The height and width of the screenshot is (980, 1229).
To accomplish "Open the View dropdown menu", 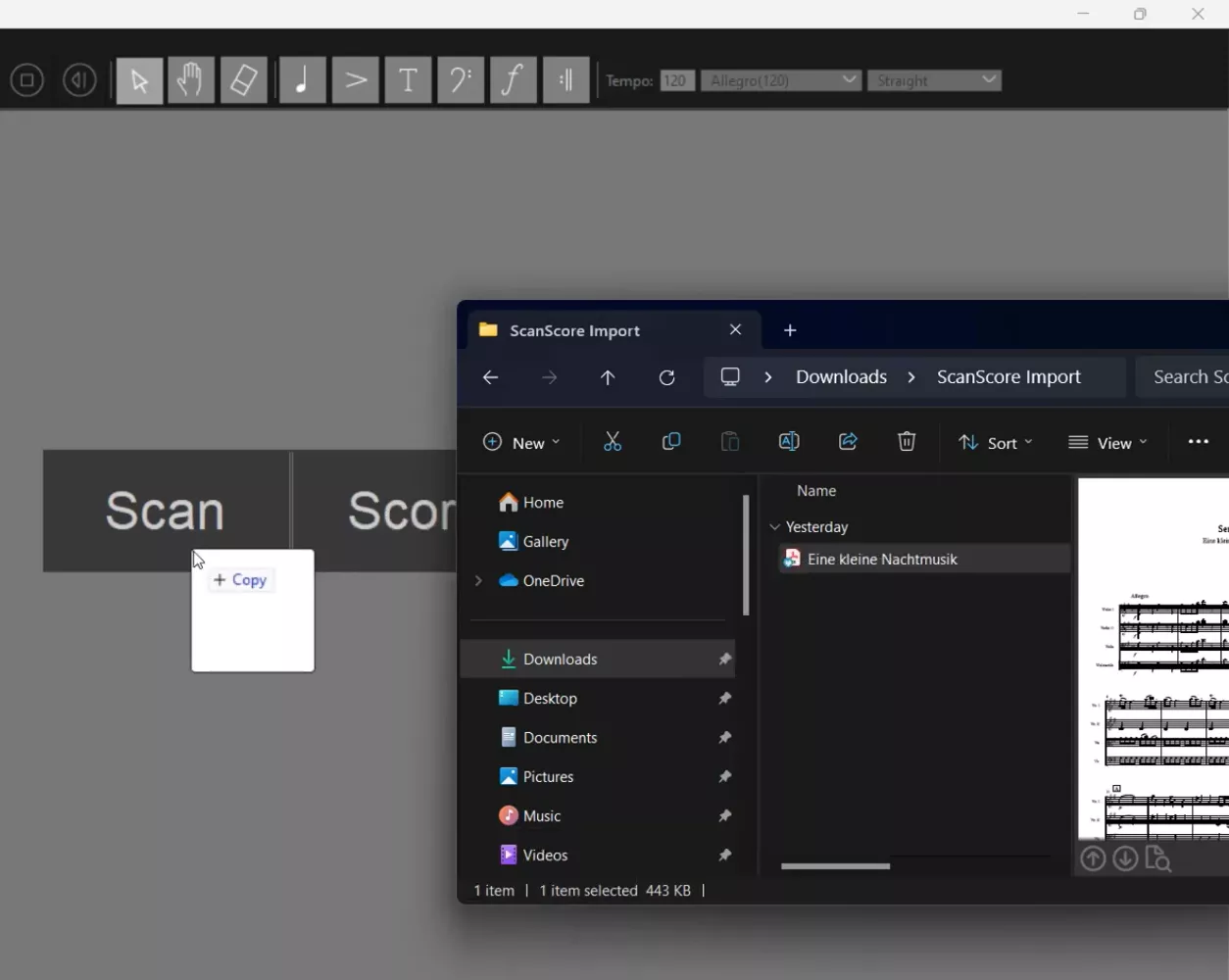I will point(1107,443).
